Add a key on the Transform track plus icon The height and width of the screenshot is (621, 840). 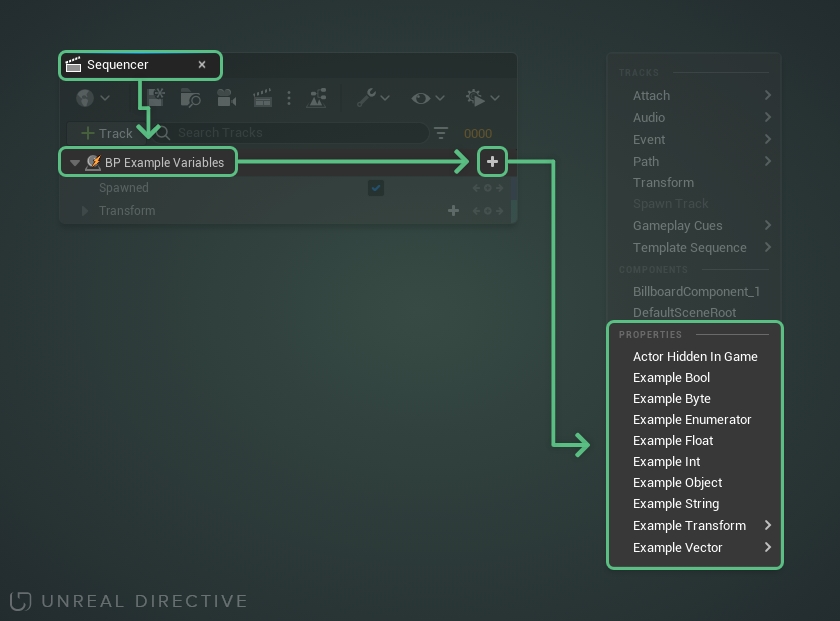coord(453,211)
